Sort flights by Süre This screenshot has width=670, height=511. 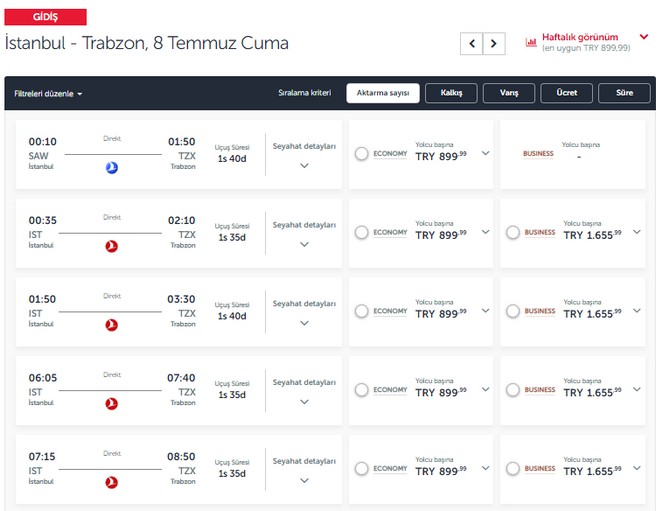click(624, 93)
